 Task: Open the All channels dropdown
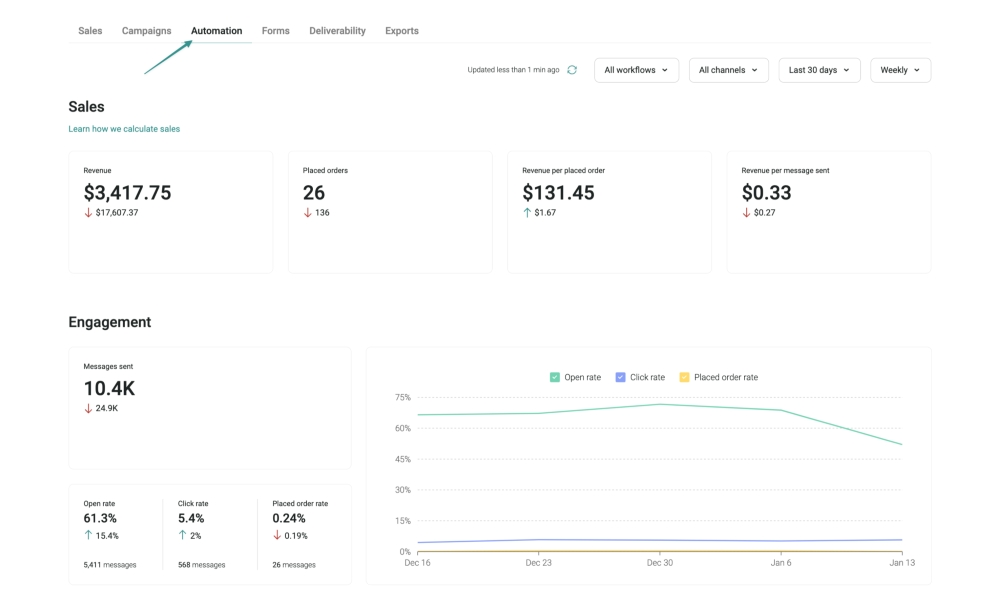coord(728,69)
